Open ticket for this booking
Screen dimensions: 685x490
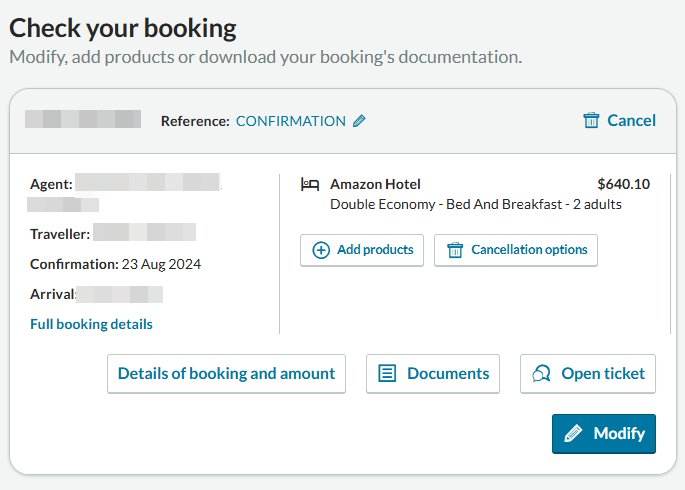point(588,374)
